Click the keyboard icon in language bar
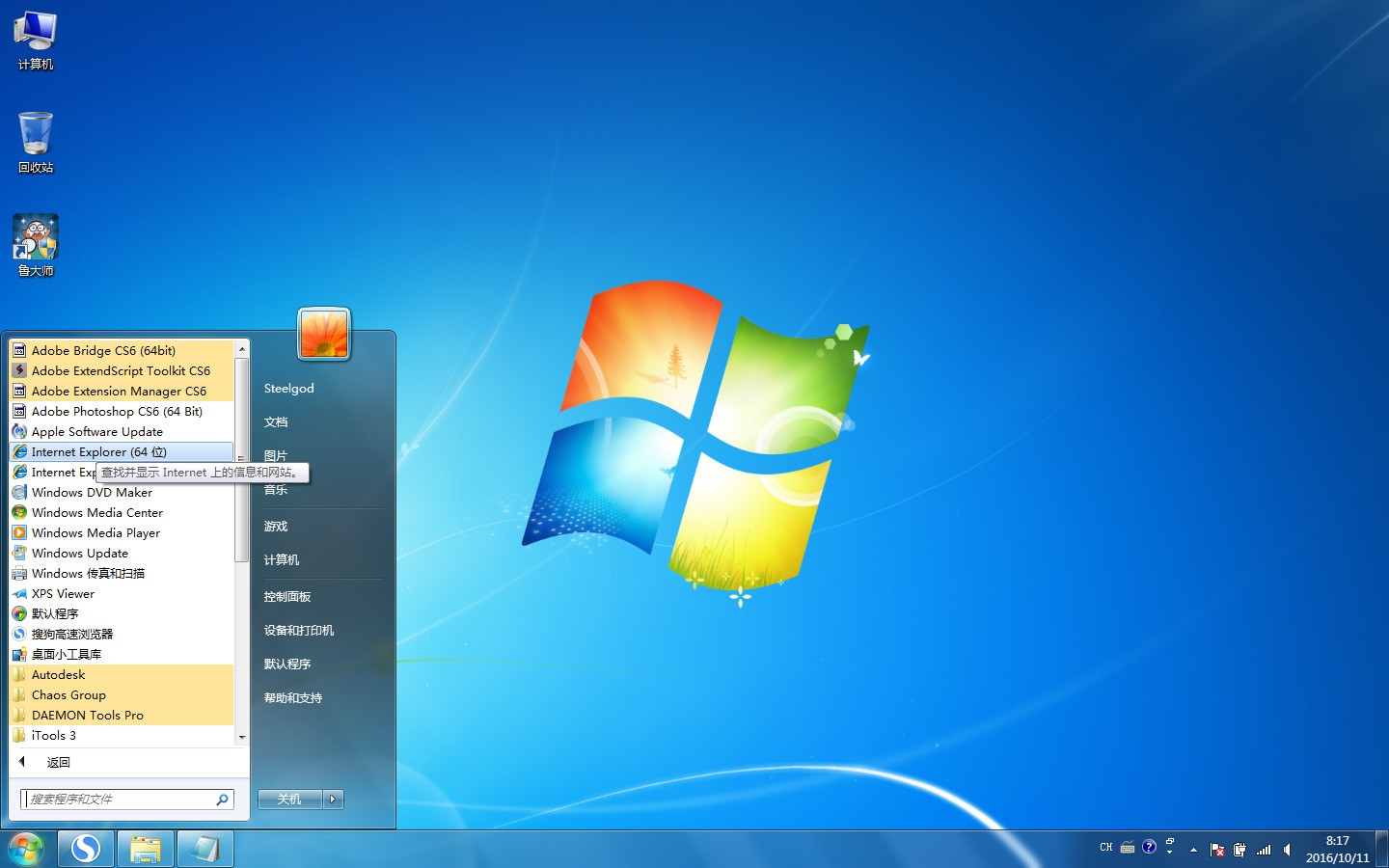1389x868 pixels. tap(1127, 848)
